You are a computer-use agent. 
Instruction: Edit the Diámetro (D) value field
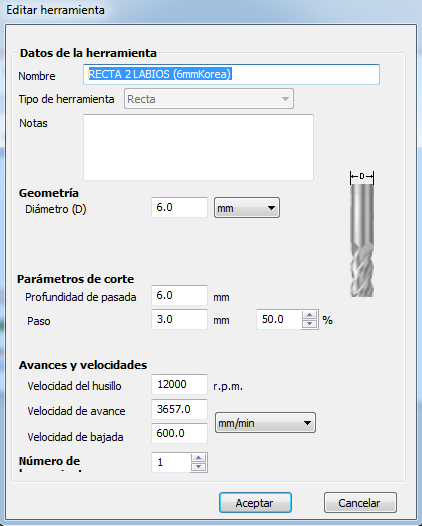coord(179,207)
